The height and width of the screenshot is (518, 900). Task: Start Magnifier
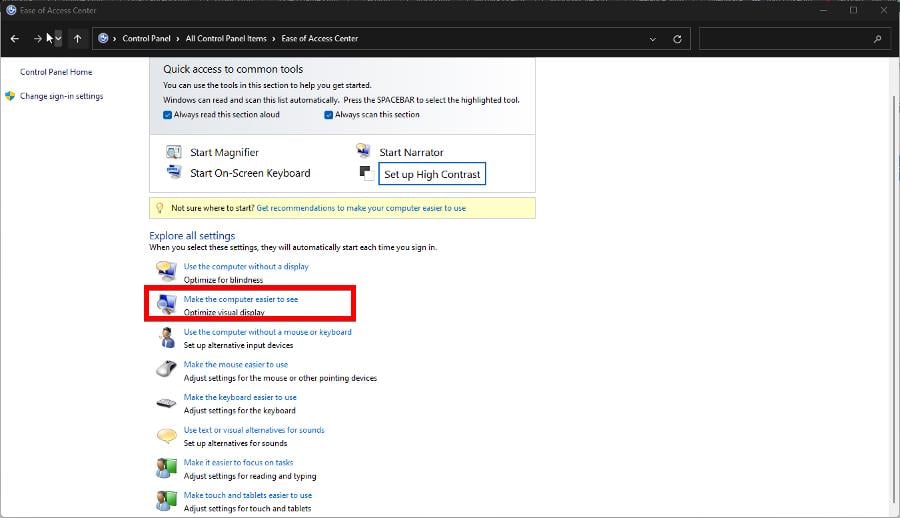(x=224, y=152)
